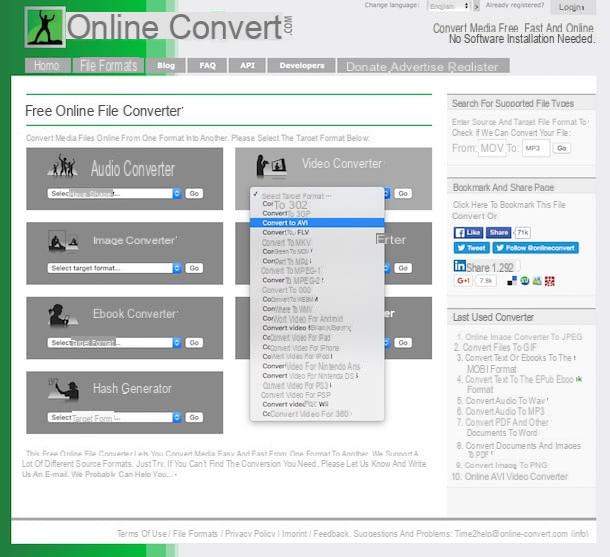
Task: Click Terms Of Use footer link
Action: click(x=142, y=534)
